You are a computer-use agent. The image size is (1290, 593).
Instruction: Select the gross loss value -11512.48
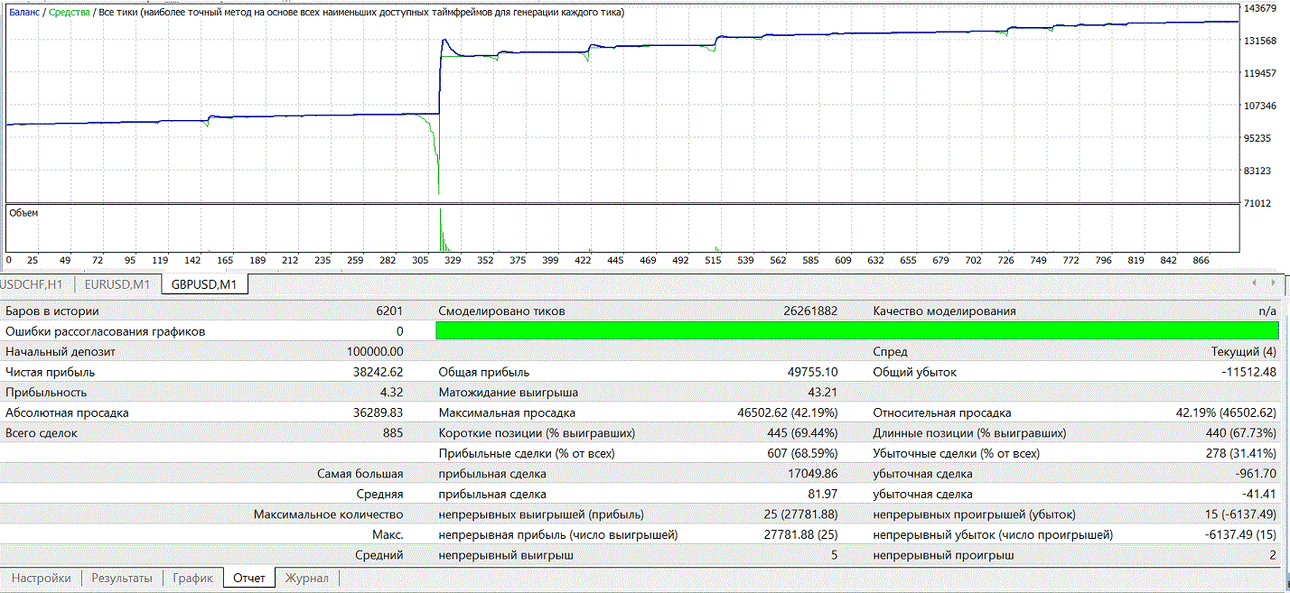1247,372
